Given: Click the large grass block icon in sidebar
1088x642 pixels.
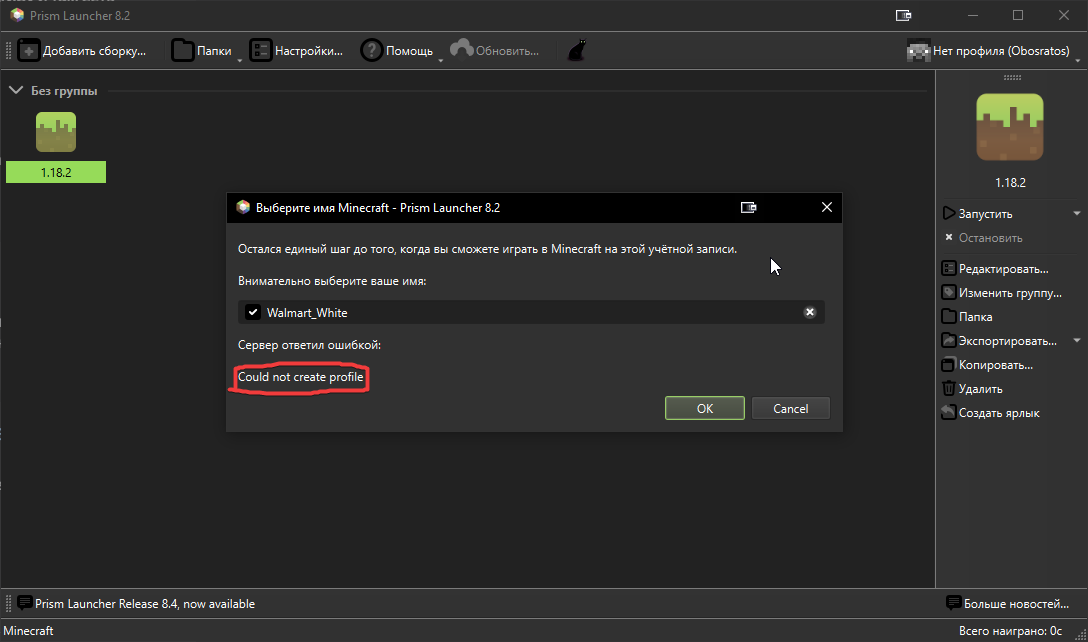Looking at the screenshot, I should point(1010,127).
